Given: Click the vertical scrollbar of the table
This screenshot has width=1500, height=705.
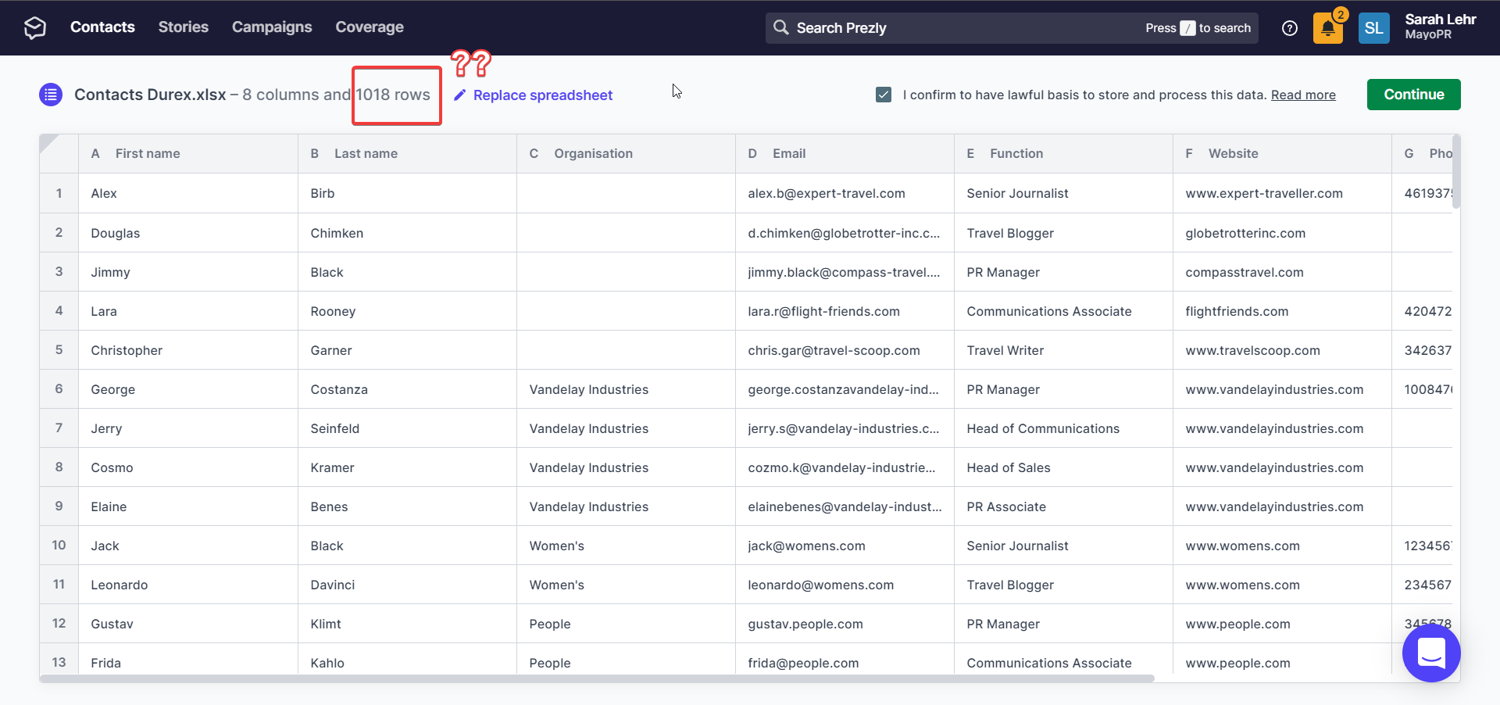Looking at the screenshot, I should coord(1455,170).
